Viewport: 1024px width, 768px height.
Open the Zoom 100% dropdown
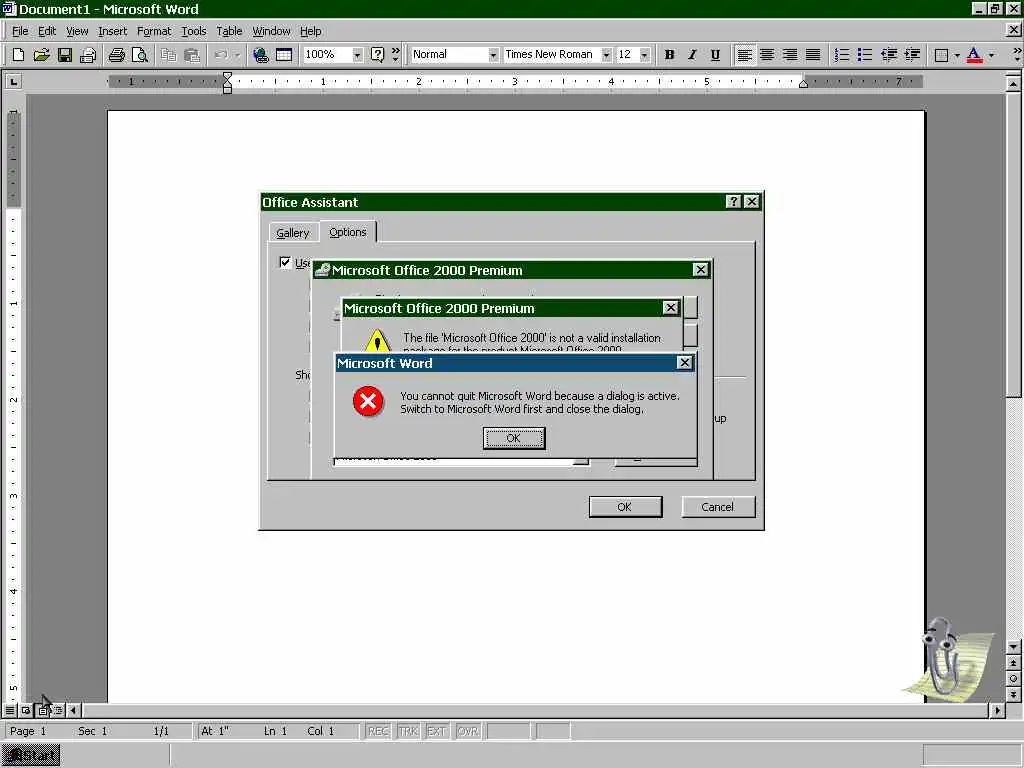pyautogui.click(x=357, y=55)
